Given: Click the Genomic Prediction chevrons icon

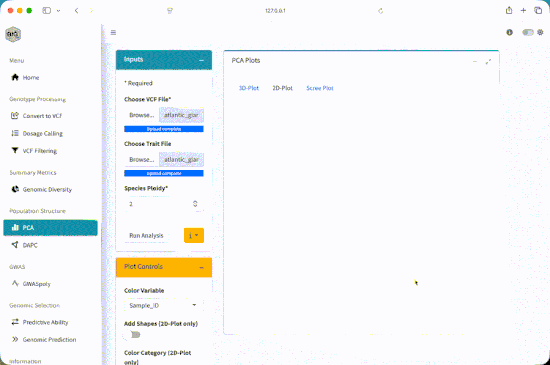Looking at the screenshot, I should click(x=15, y=339).
